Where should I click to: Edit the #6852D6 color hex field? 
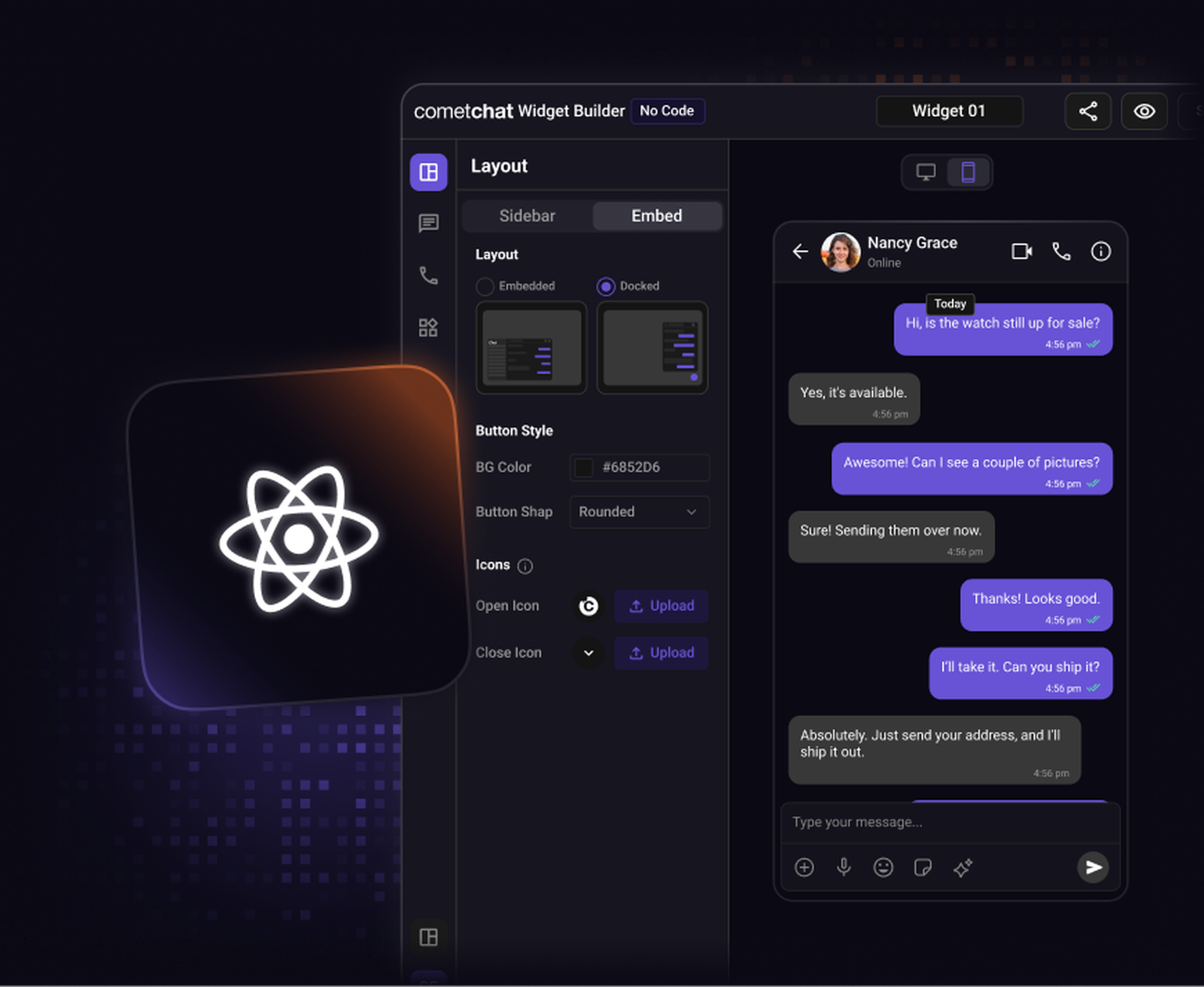640,468
